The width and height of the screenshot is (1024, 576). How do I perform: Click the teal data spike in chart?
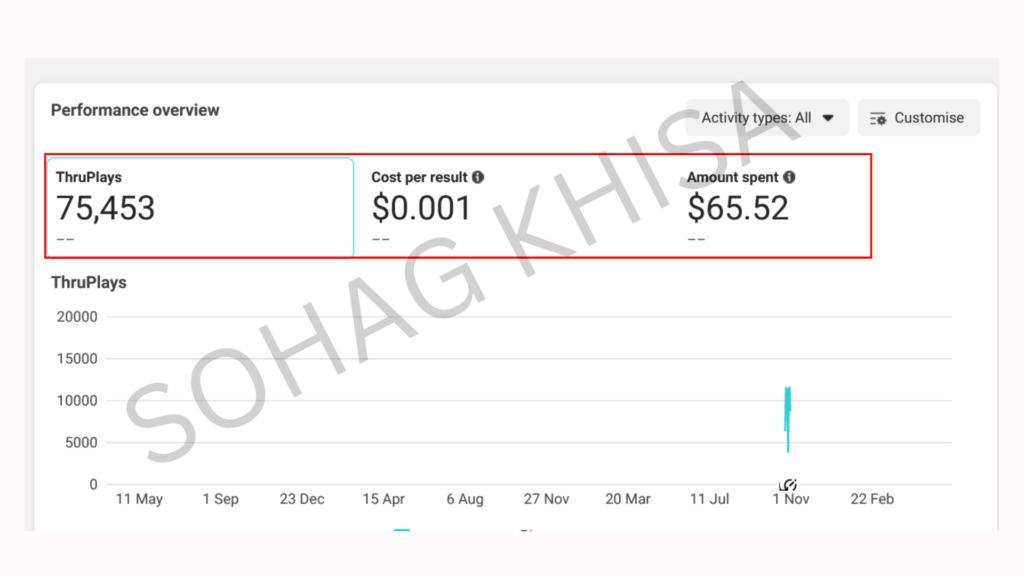[788, 418]
